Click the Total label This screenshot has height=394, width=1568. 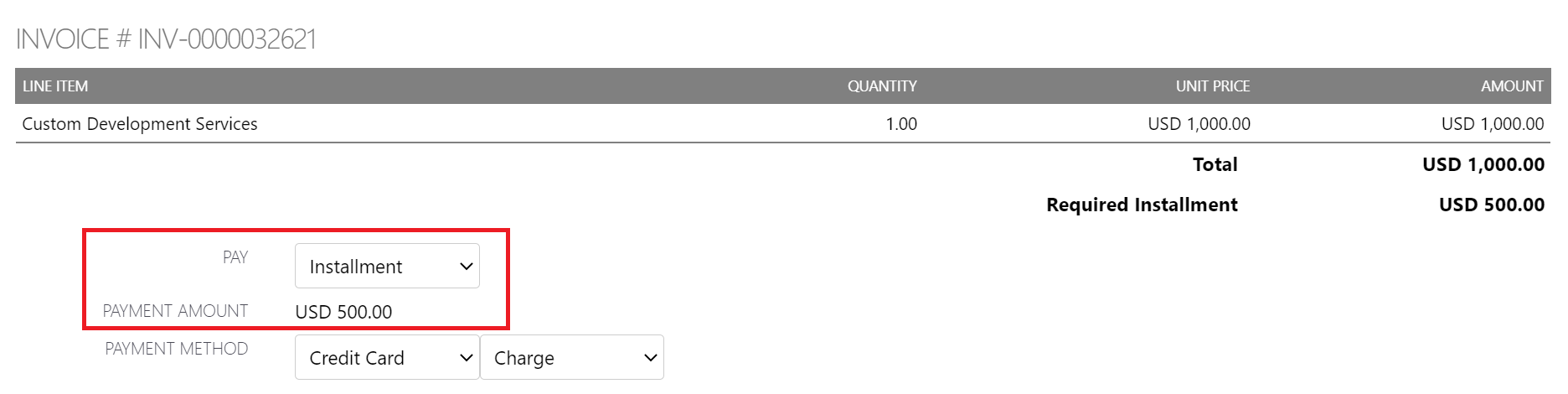coord(1215,164)
